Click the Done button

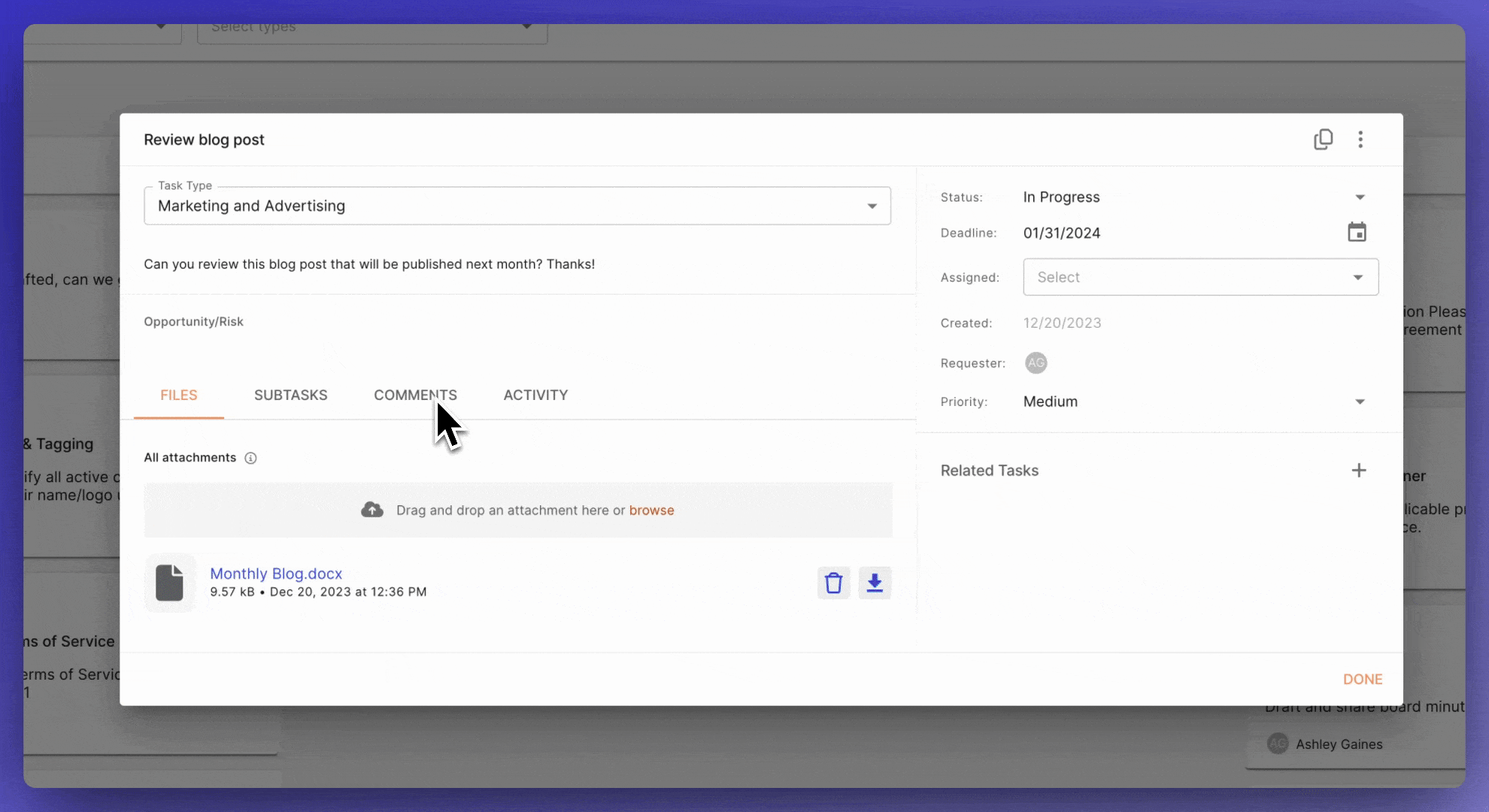[1363, 679]
